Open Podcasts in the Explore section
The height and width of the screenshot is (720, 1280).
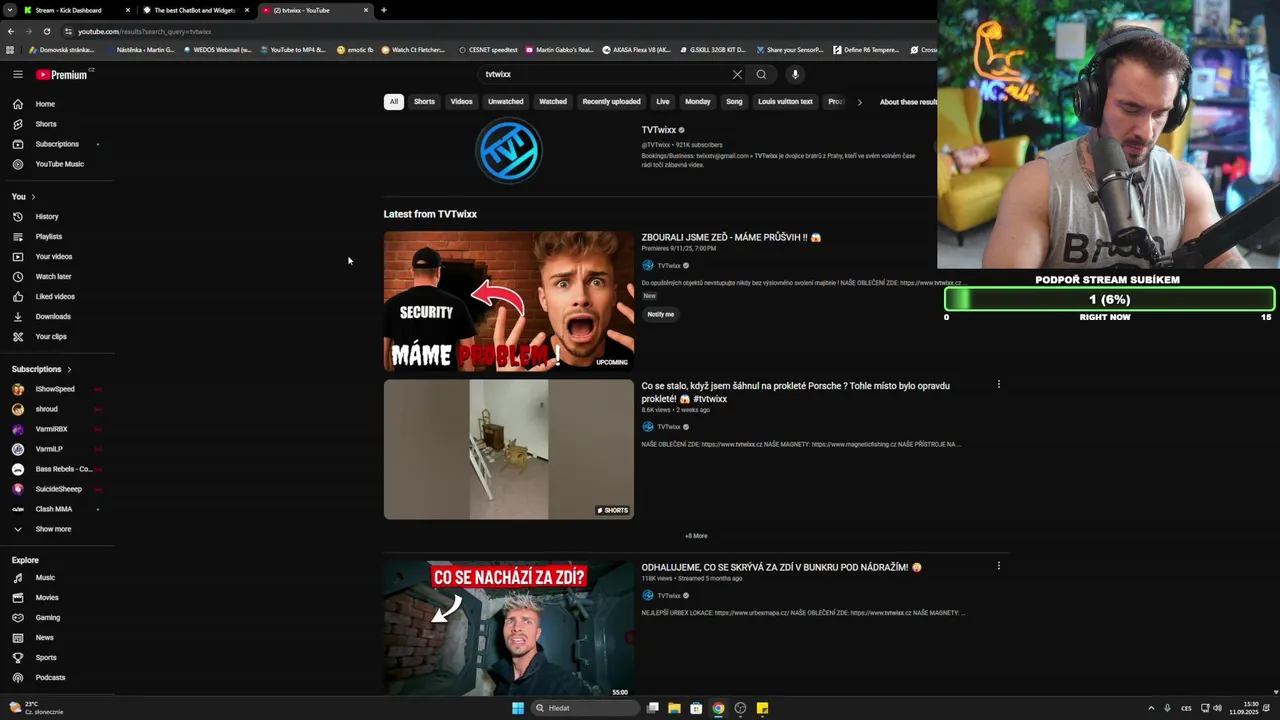tap(50, 678)
